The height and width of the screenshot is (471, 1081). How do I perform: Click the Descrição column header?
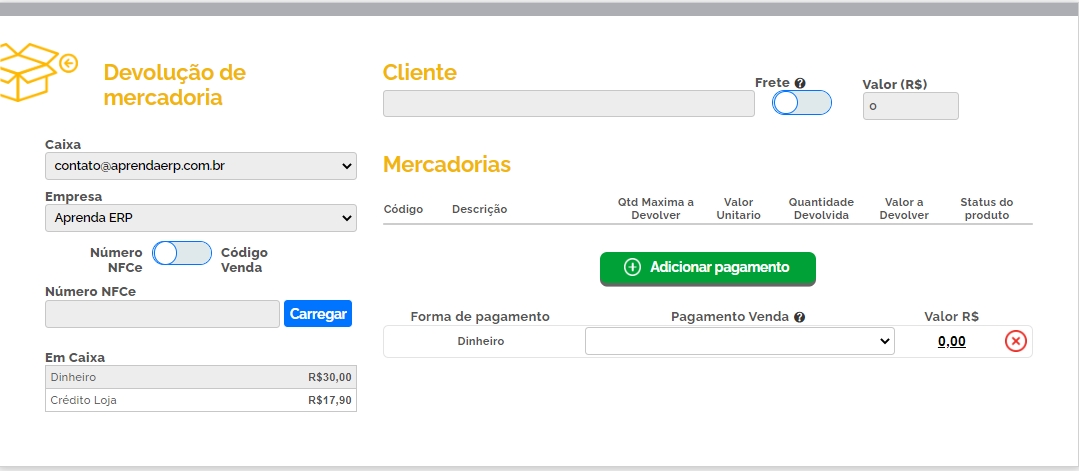479,209
